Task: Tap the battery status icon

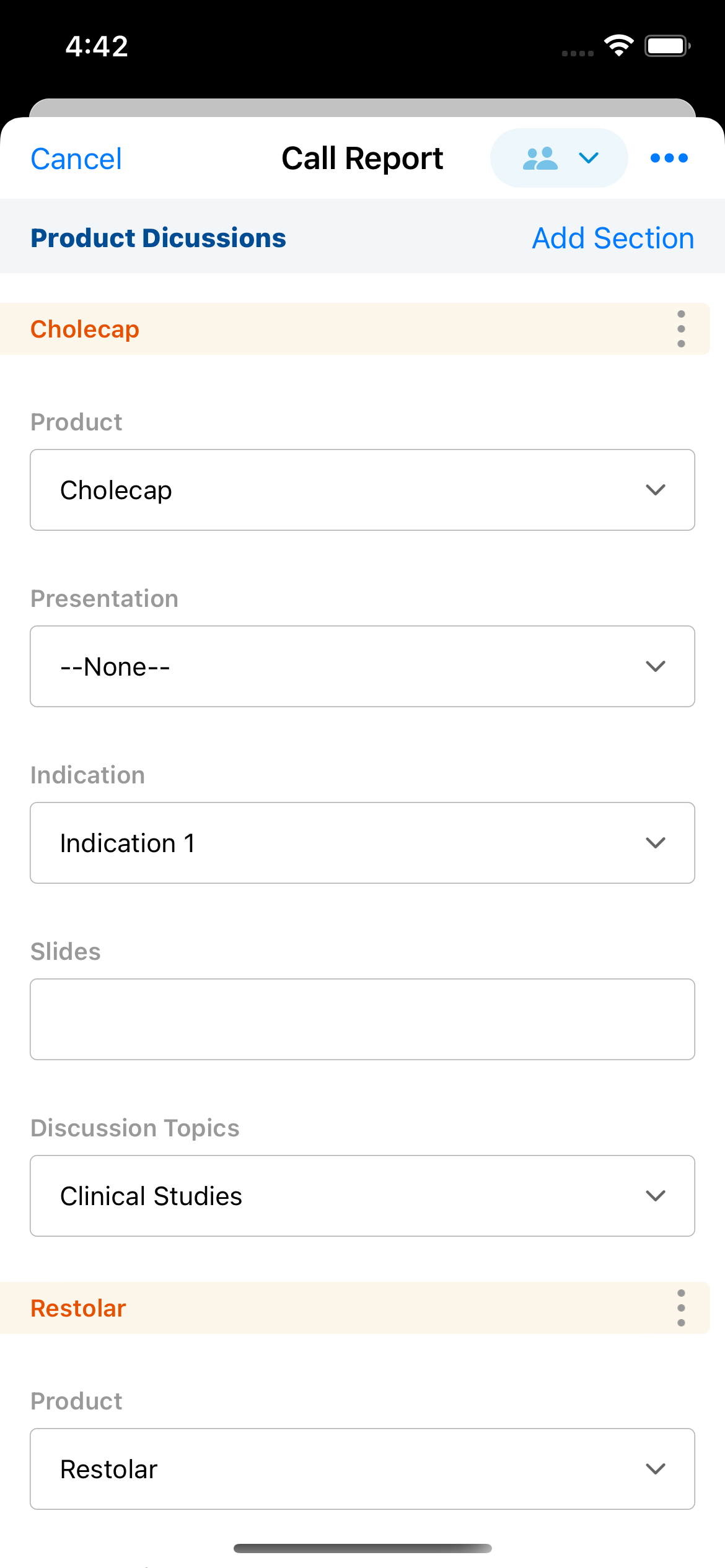Action: [667, 46]
